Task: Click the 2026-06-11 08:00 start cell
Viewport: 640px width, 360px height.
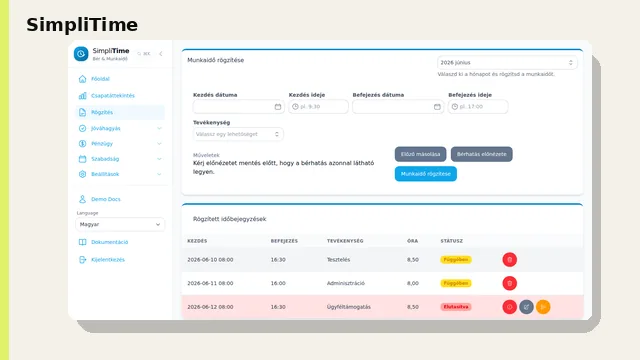Action: pos(210,283)
